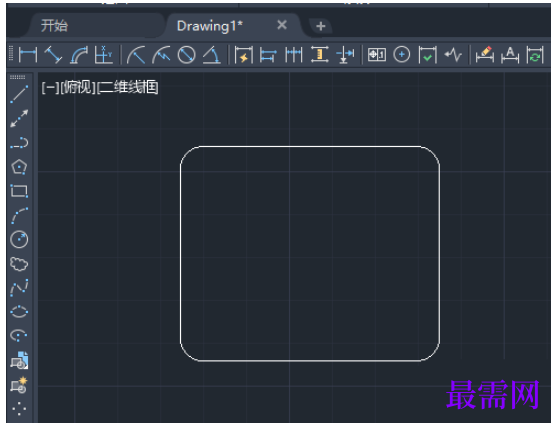
Task: Click the Insert Block tool
Action: click(19, 360)
